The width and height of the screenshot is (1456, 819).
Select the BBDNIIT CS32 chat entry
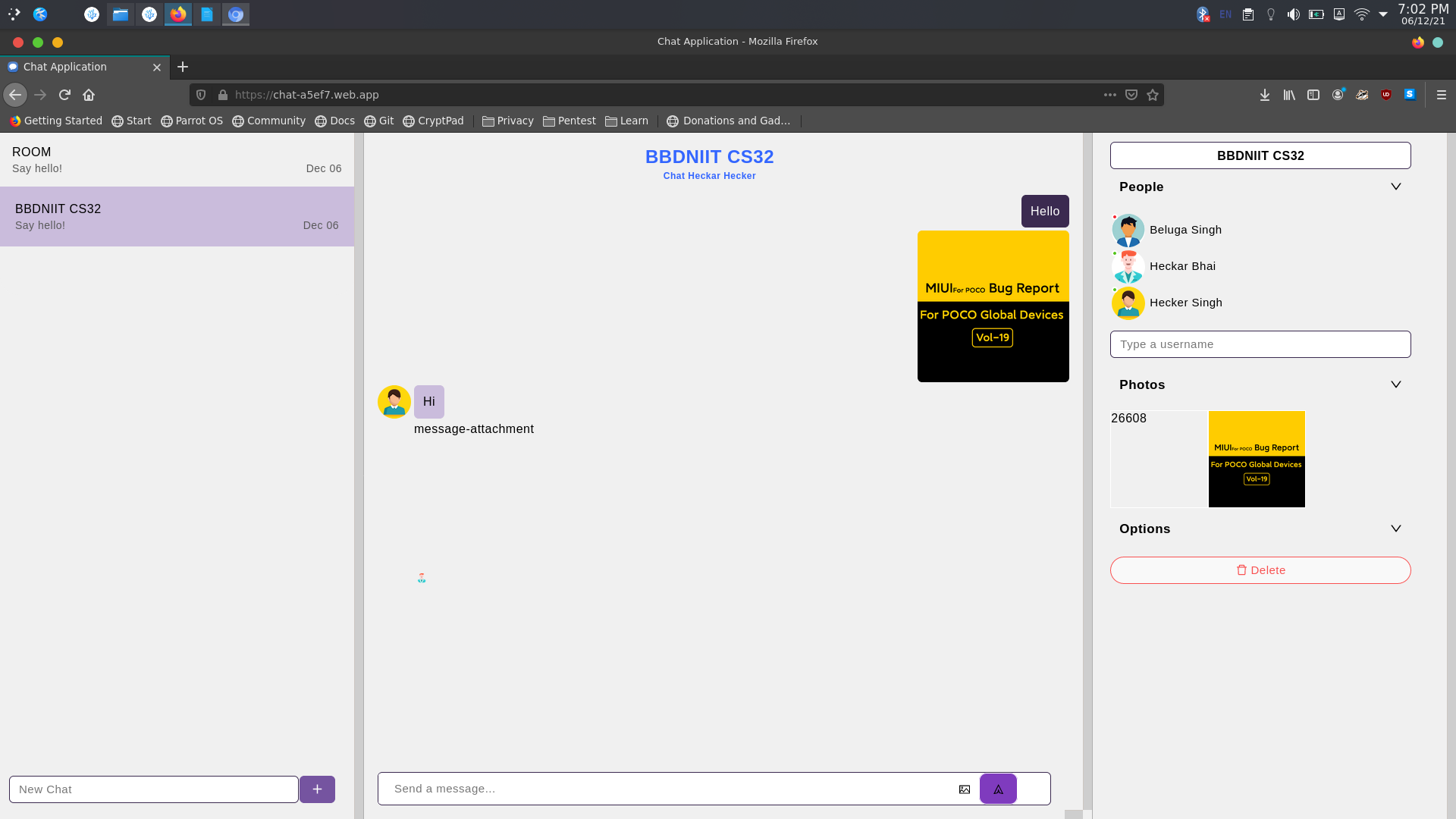(177, 216)
